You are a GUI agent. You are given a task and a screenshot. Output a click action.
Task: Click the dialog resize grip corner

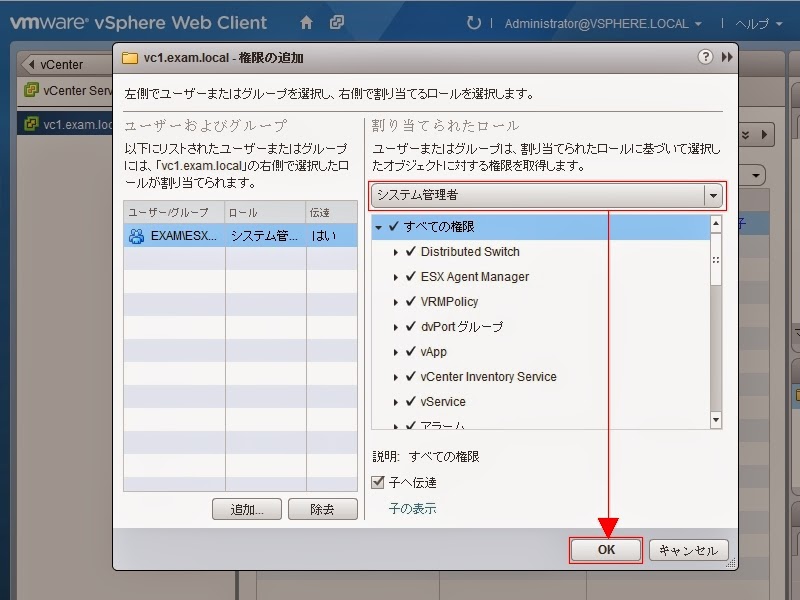coord(731,563)
